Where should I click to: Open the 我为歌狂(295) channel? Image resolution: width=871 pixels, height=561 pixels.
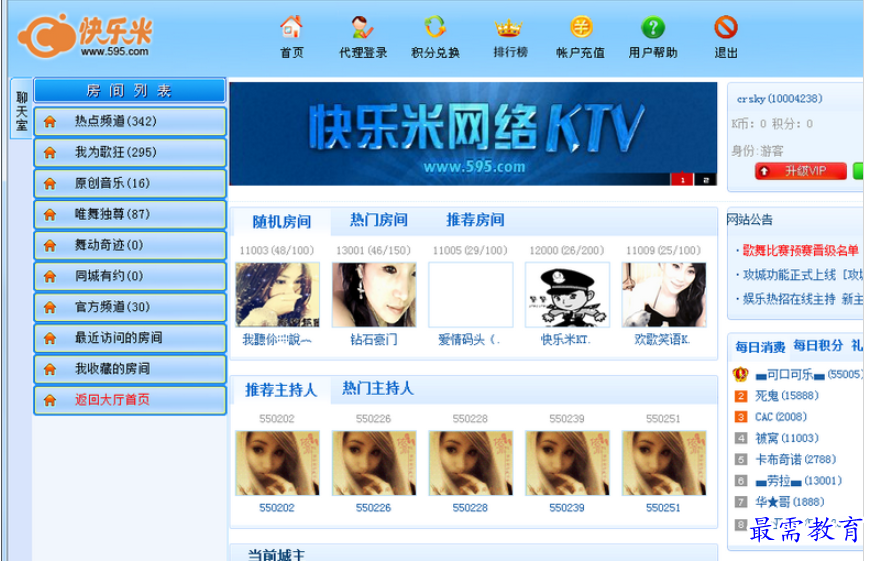click(130, 153)
